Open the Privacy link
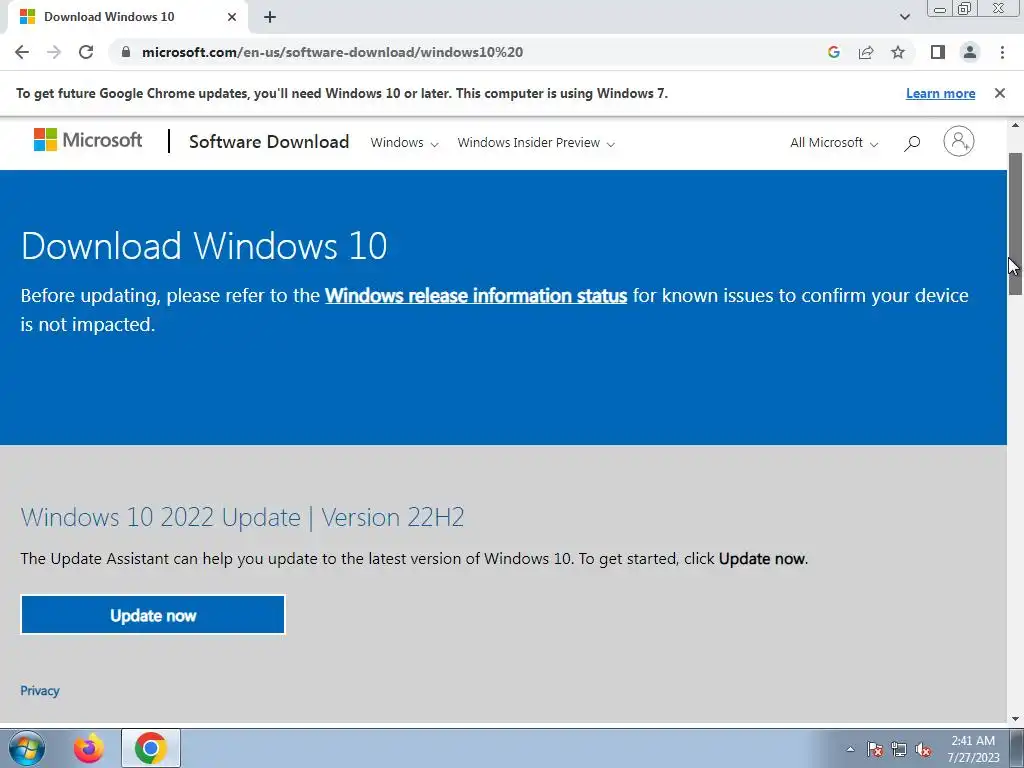The width and height of the screenshot is (1024, 768). click(x=40, y=691)
